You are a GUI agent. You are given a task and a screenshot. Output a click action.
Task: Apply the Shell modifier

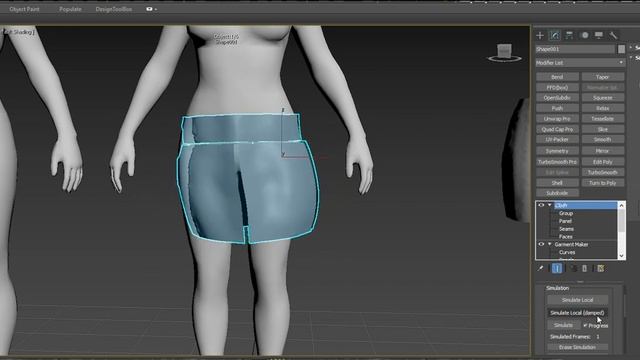coord(557,183)
